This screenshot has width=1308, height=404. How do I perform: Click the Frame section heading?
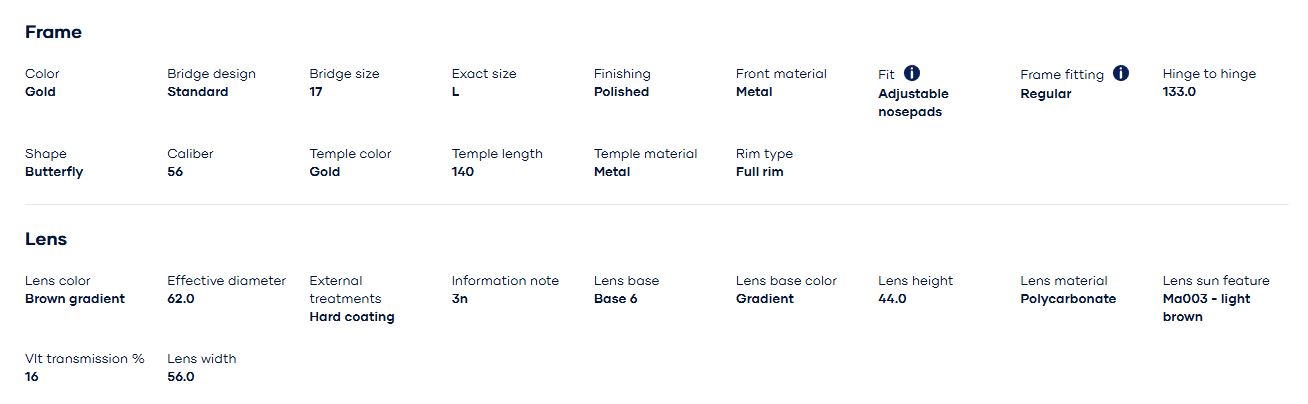53,32
